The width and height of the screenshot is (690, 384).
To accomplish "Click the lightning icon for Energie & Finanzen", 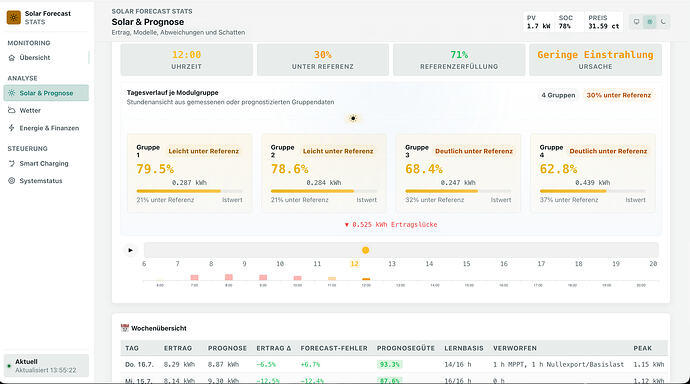I will [x=12, y=128].
